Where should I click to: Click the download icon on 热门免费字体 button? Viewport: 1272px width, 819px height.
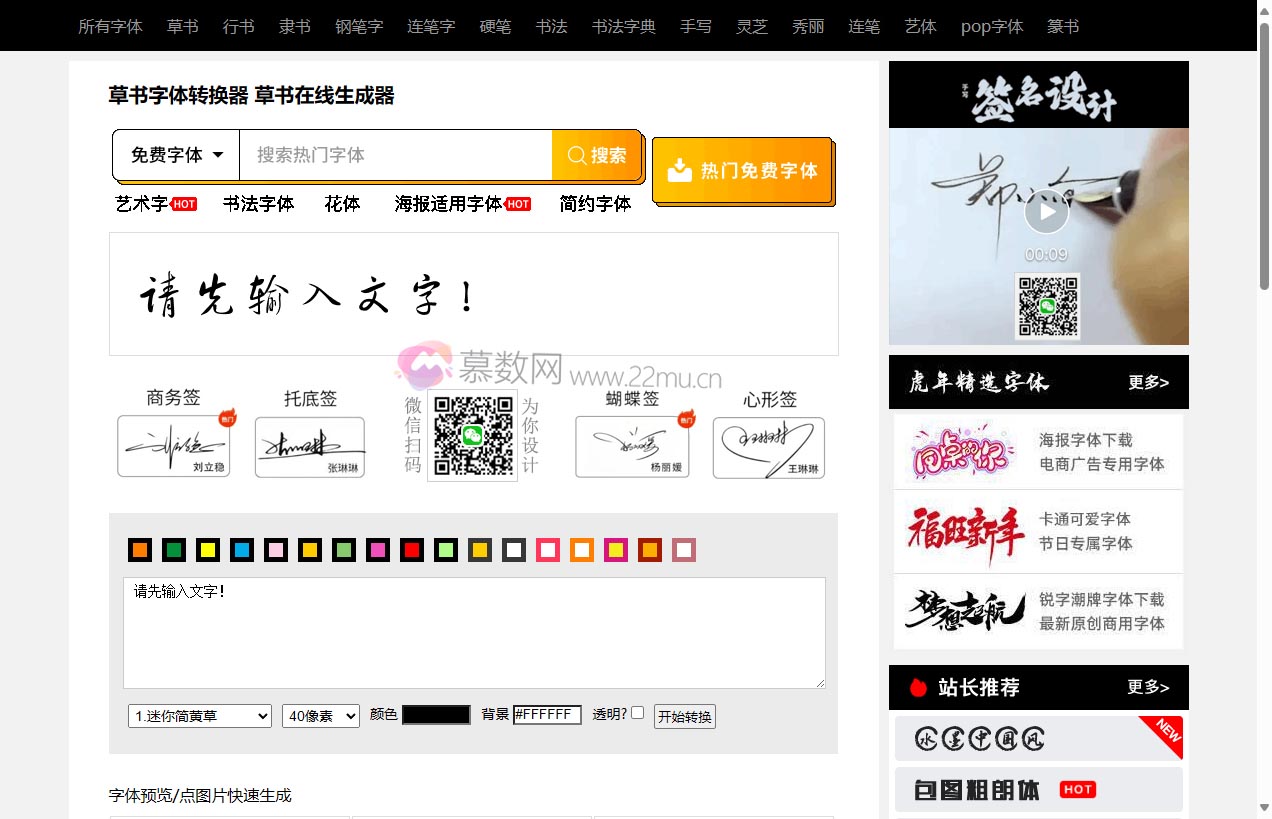(x=680, y=171)
